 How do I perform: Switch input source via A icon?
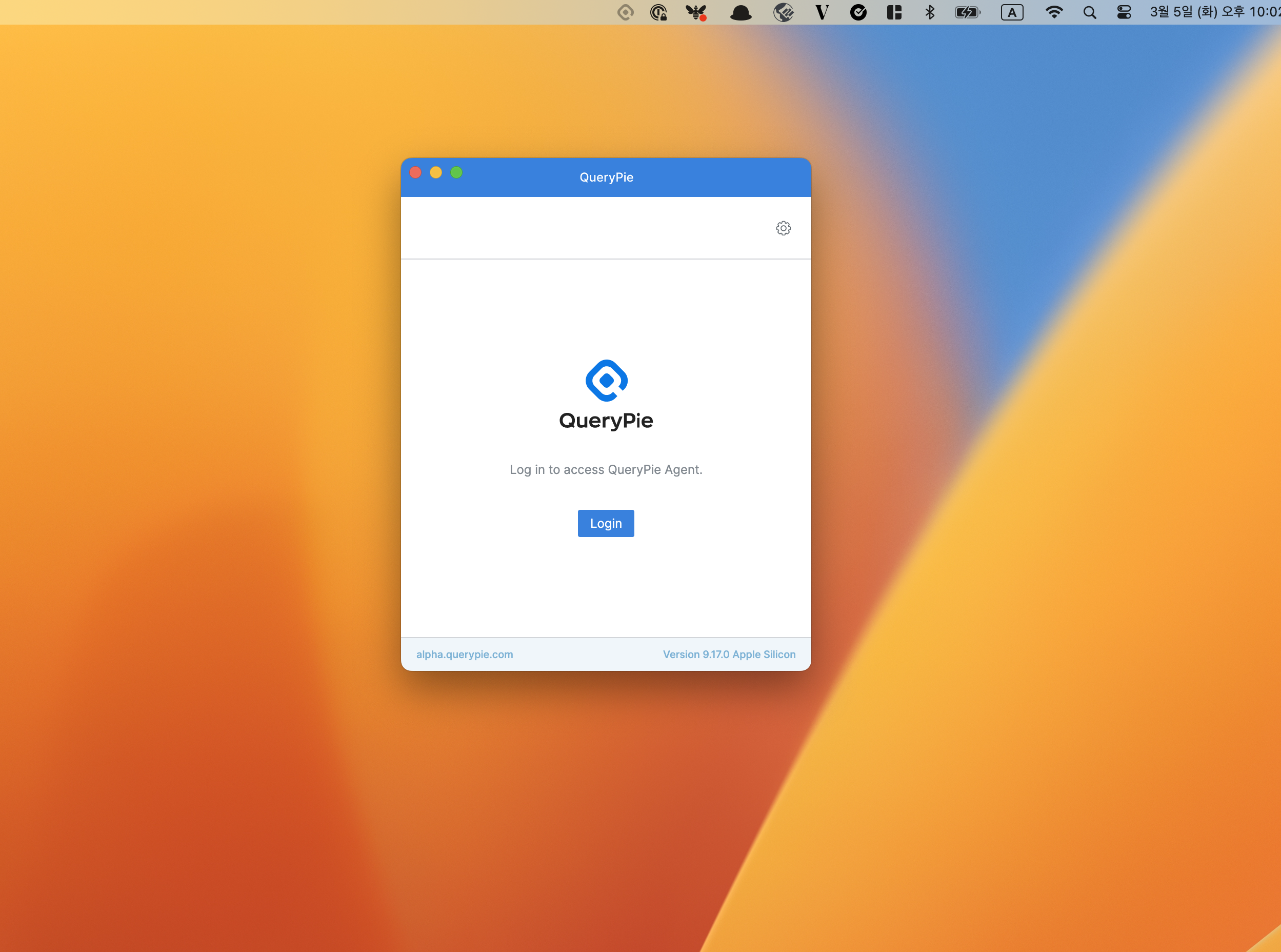click(1012, 13)
